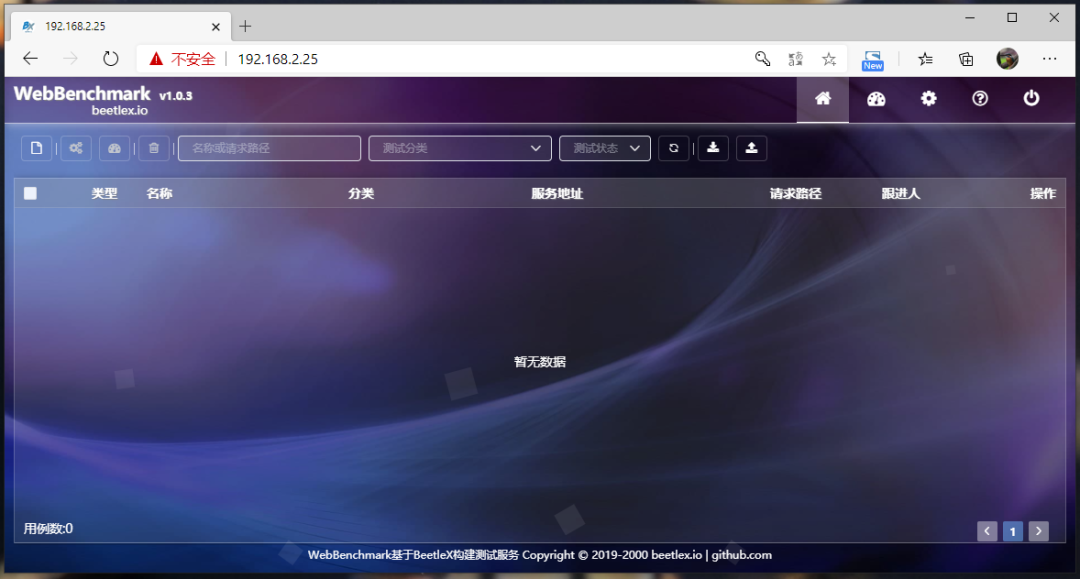Click the key password icon in address bar
The image size is (1080, 579).
tap(762, 59)
